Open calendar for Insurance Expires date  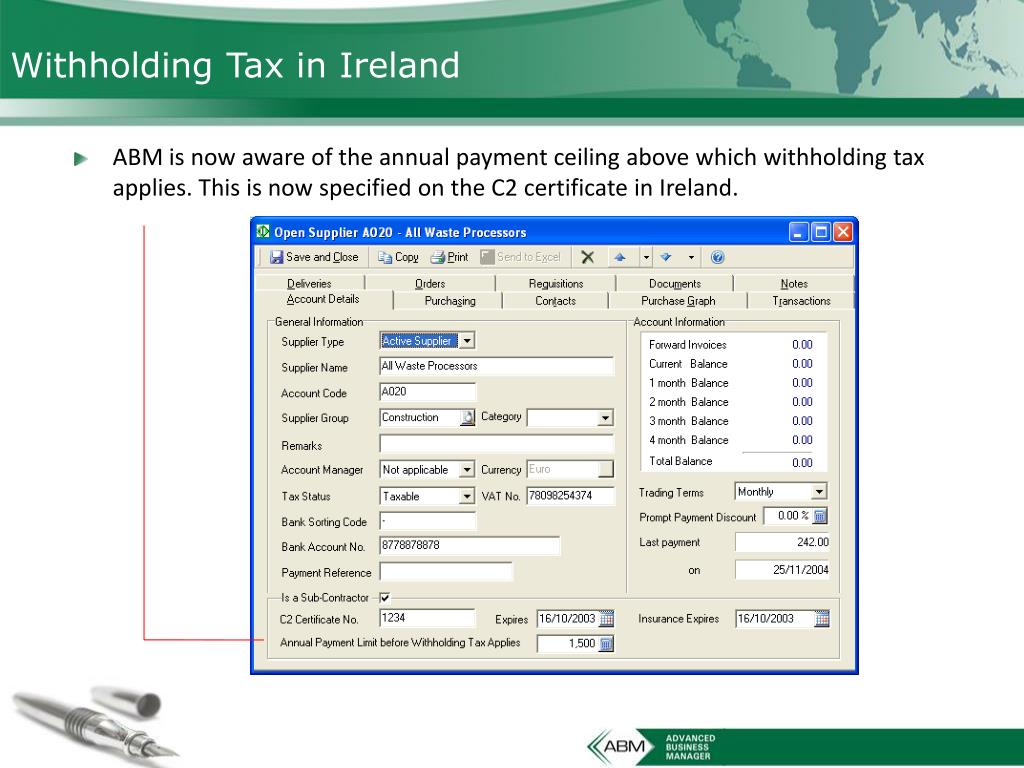click(x=822, y=618)
